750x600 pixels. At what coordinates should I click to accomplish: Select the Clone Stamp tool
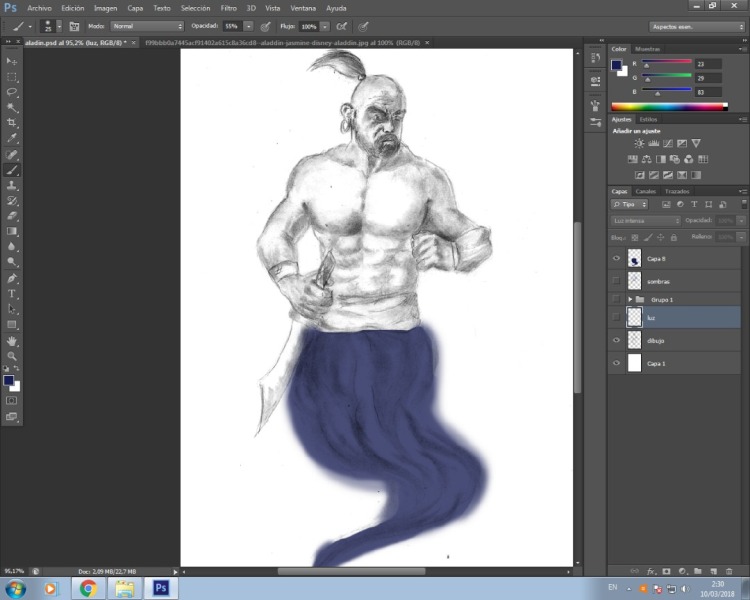click(12, 185)
